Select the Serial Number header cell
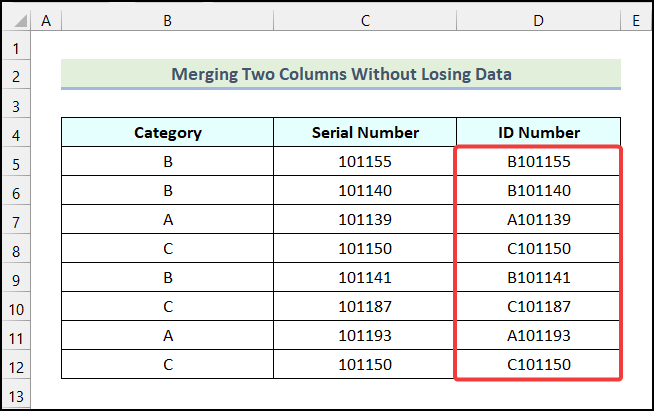654x411 pixels. 365,132
